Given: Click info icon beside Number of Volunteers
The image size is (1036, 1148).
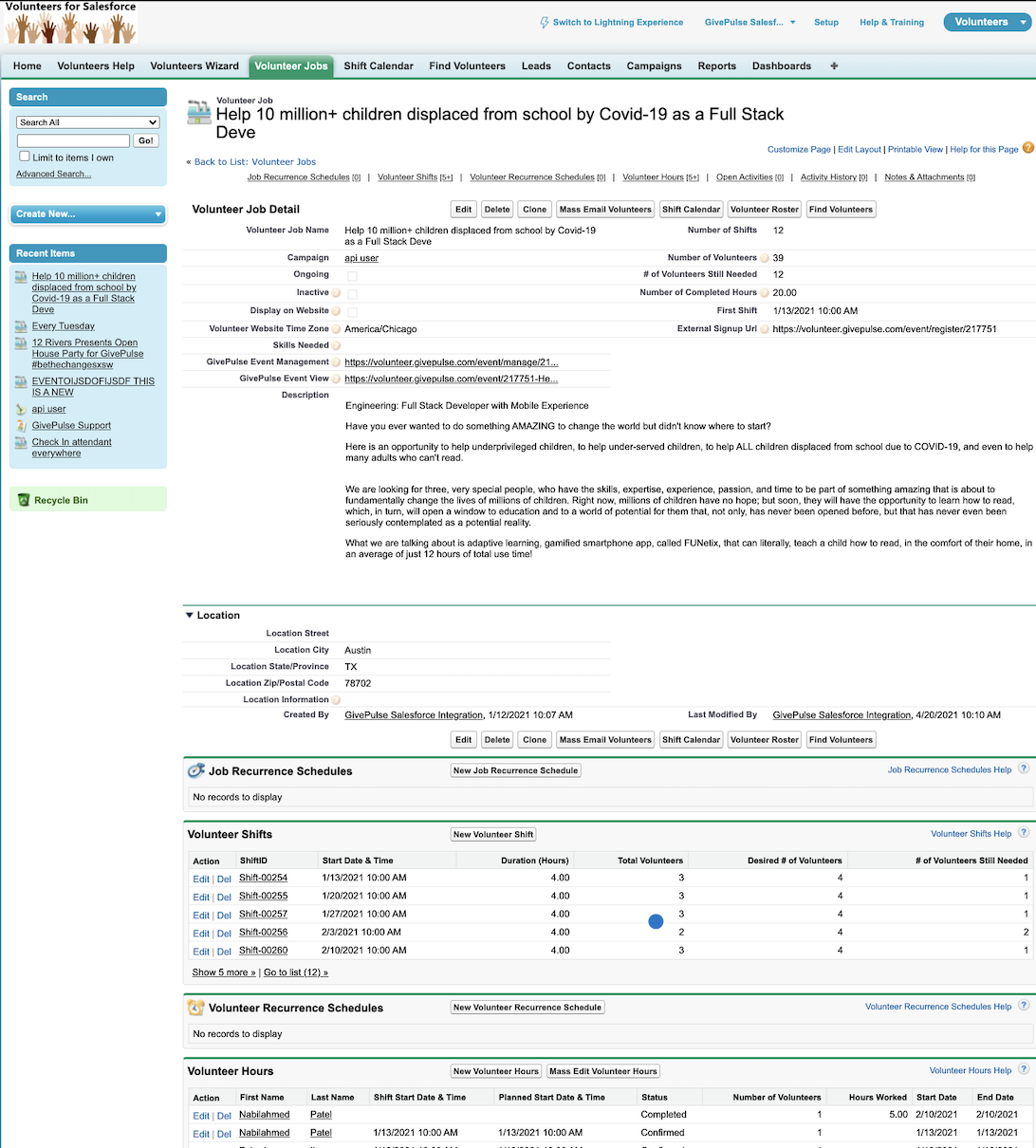Looking at the screenshot, I should point(766,258).
